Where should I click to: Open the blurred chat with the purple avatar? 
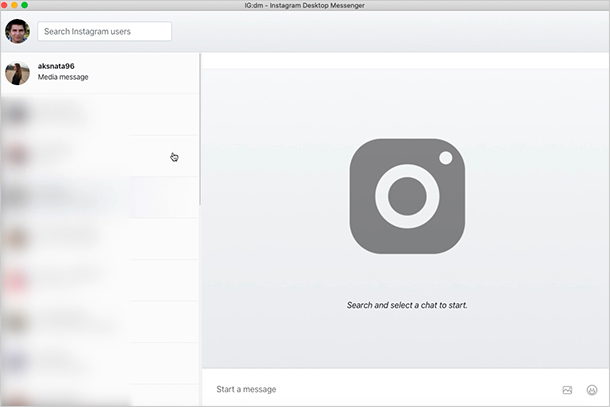[x=100, y=362]
